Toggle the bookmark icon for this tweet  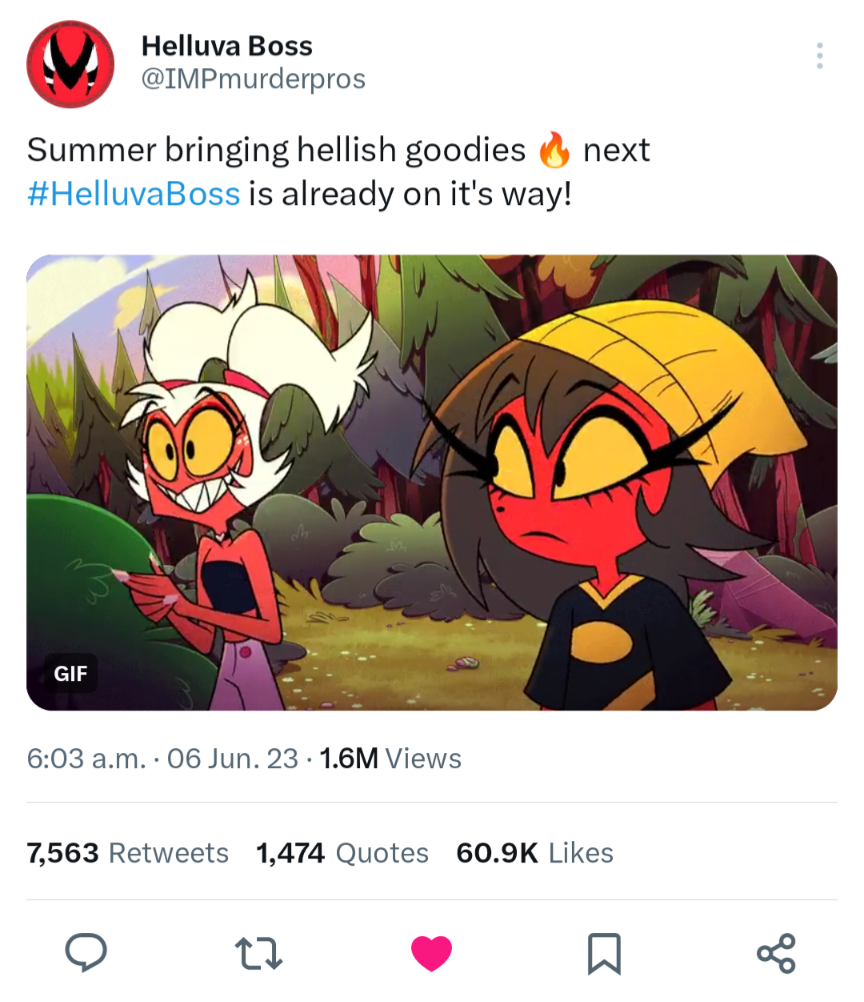coord(604,953)
